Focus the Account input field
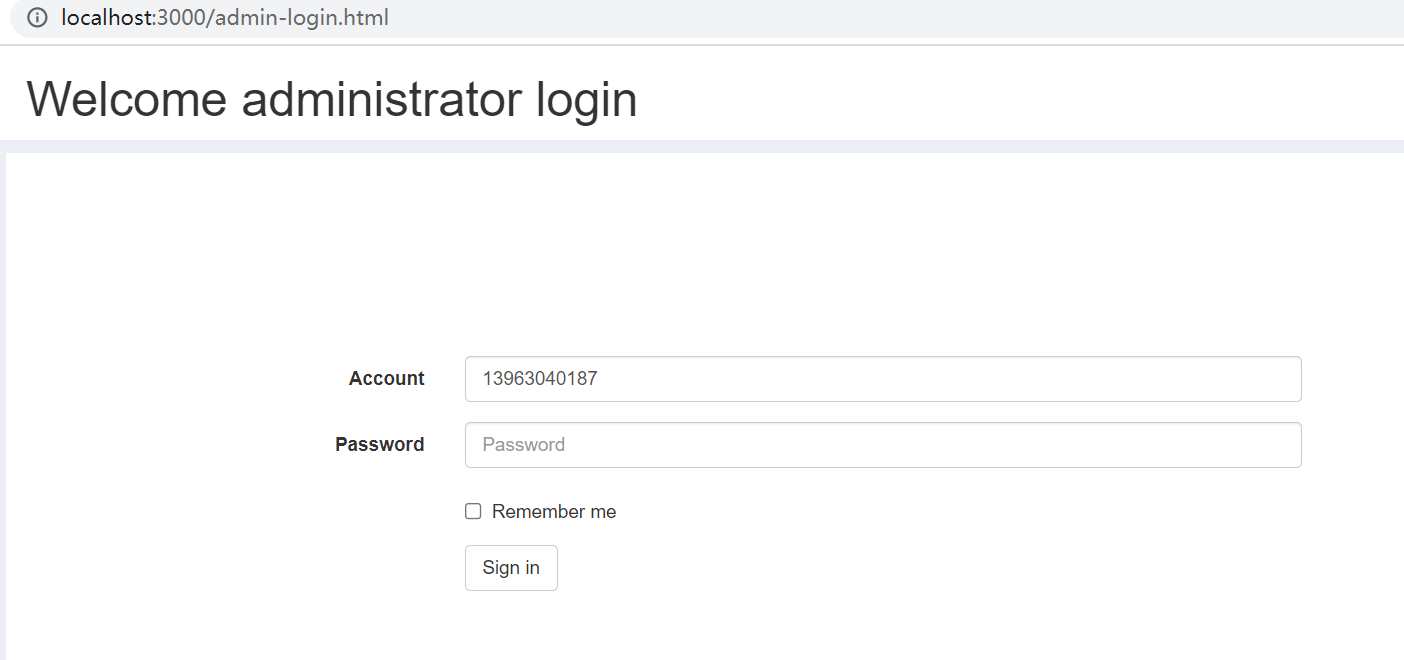Viewport: 1404px width, 660px height. pos(883,379)
